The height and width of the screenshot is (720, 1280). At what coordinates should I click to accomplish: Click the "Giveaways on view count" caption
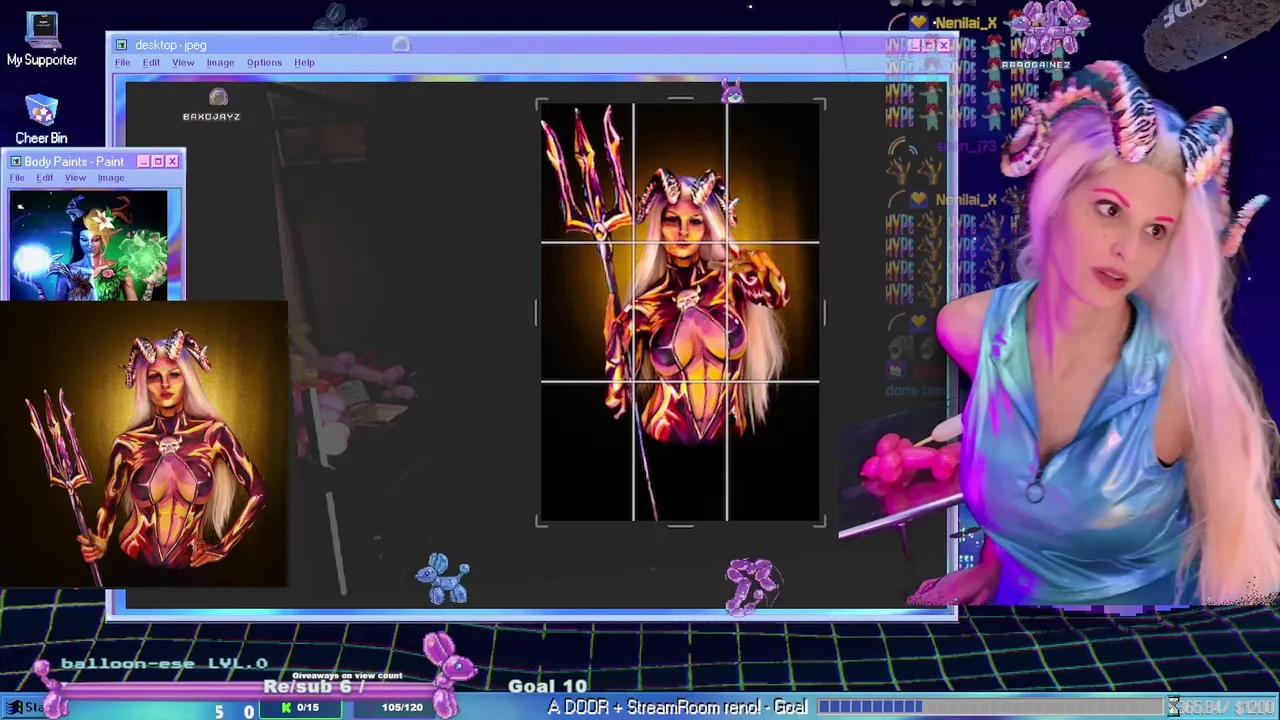[347, 675]
